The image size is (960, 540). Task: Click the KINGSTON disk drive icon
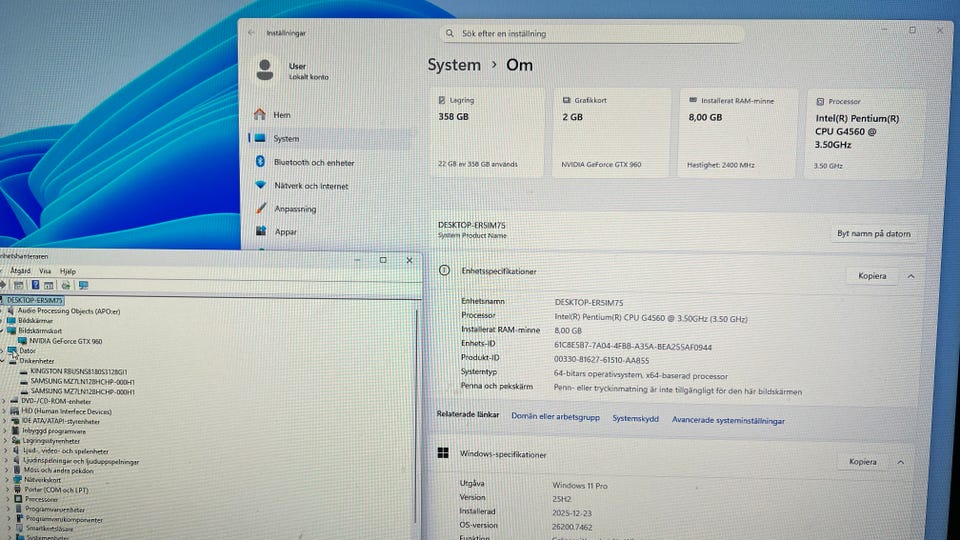tap(23, 372)
